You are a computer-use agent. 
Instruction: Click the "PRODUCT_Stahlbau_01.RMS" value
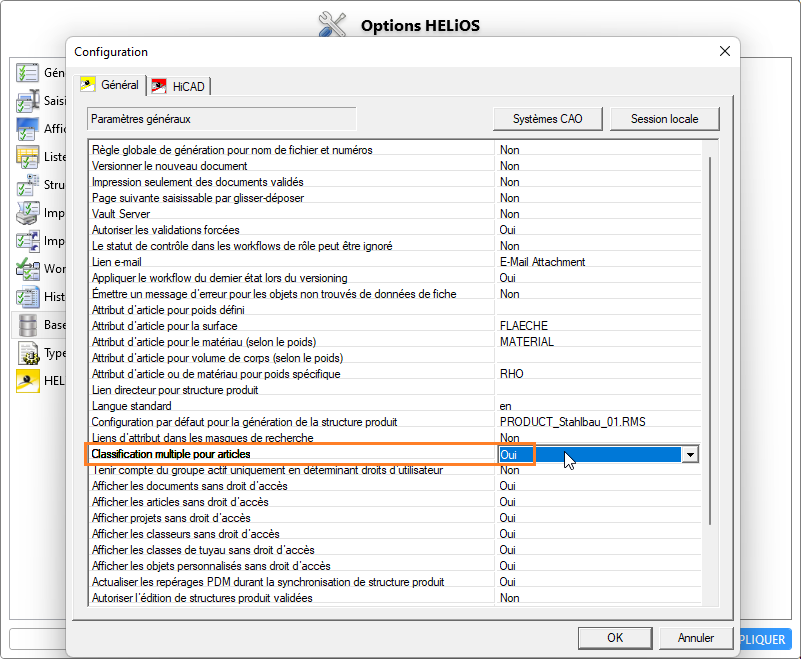point(573,422)
